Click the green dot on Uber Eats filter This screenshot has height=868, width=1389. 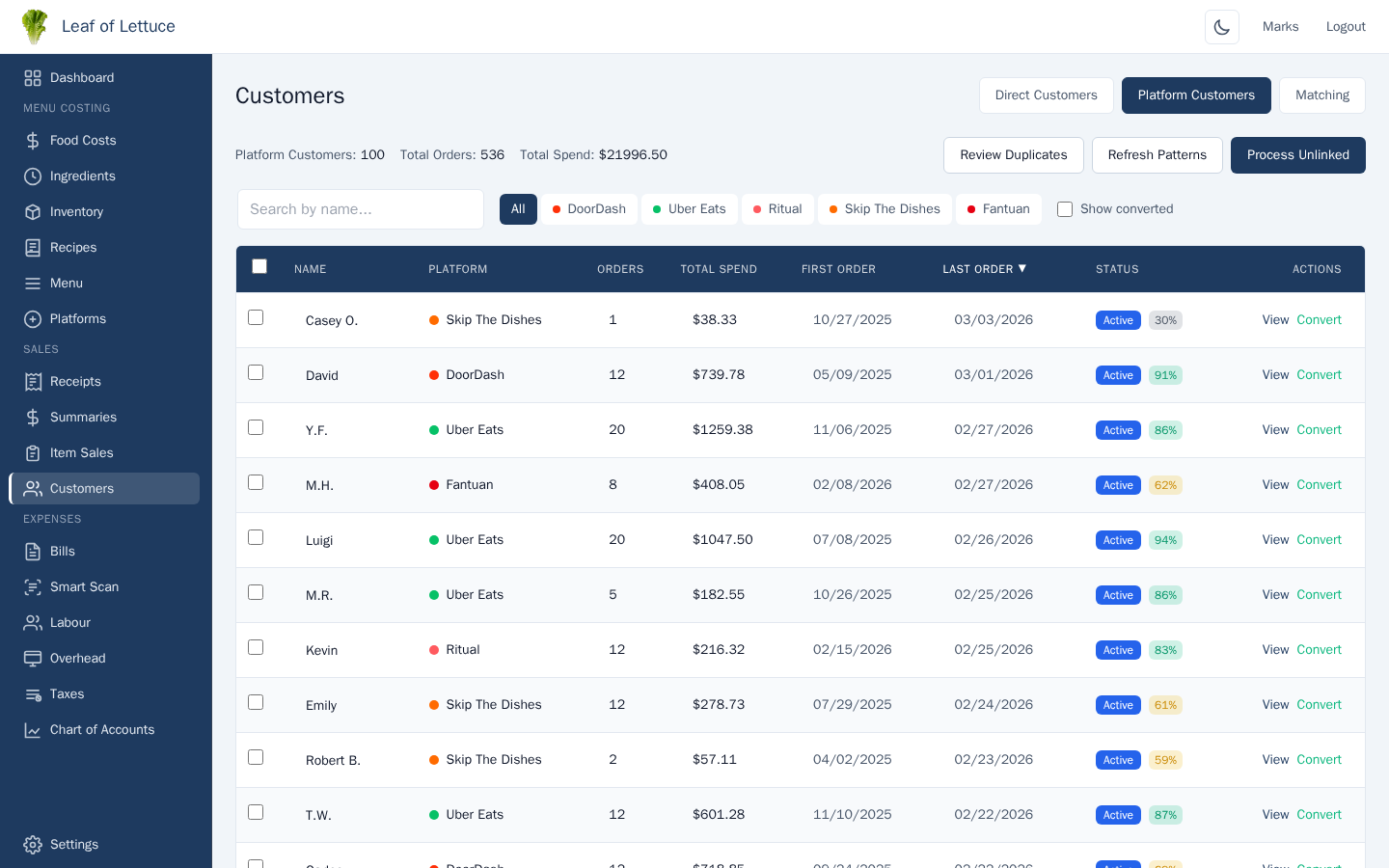(655, 208)
